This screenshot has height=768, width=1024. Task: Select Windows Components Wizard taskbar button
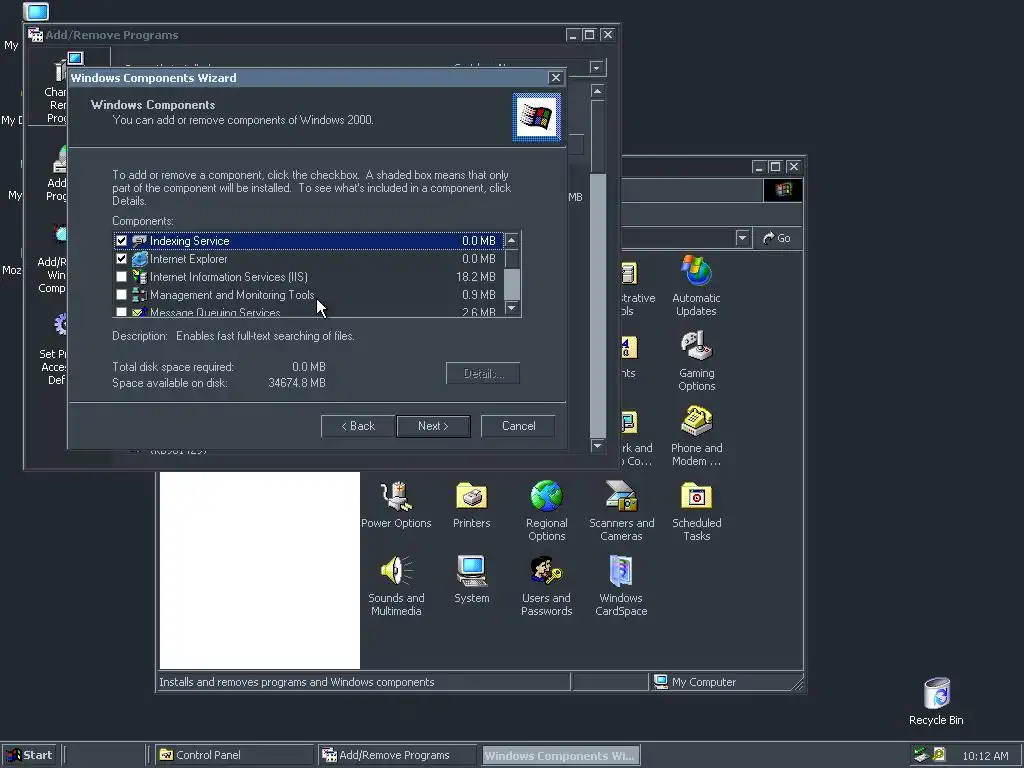pos(560,755)
